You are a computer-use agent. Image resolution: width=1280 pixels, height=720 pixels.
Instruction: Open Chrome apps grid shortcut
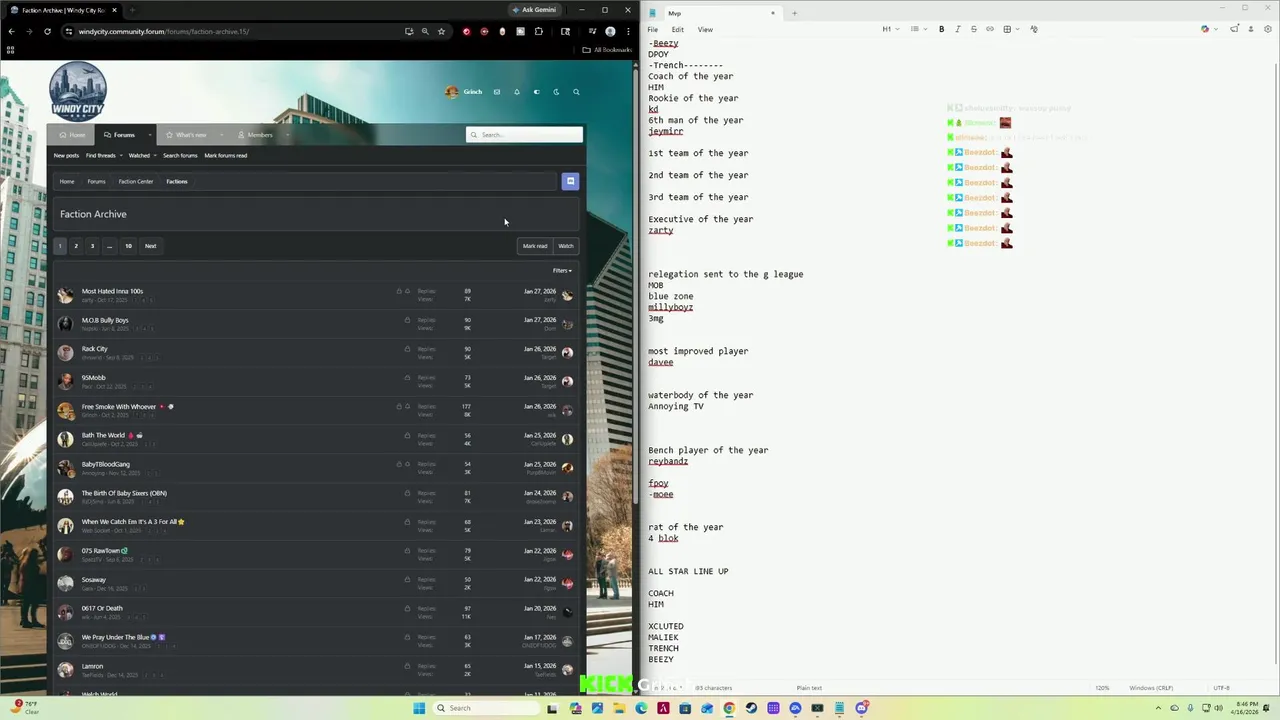[10, 49]
